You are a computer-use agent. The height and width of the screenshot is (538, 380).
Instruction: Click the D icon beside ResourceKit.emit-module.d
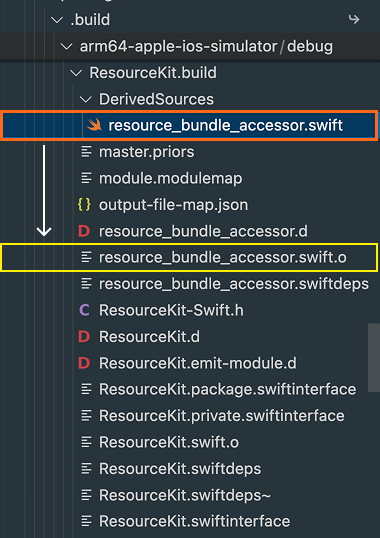(84, 363)
